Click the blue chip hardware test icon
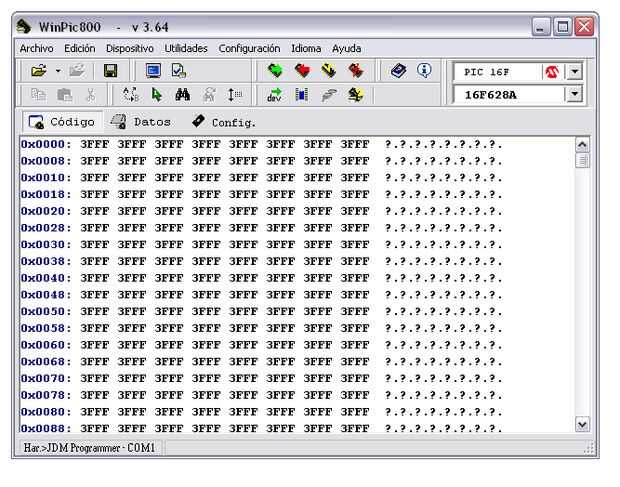The height and width of the screenshot is (487, 620). [x=302, y=95]
